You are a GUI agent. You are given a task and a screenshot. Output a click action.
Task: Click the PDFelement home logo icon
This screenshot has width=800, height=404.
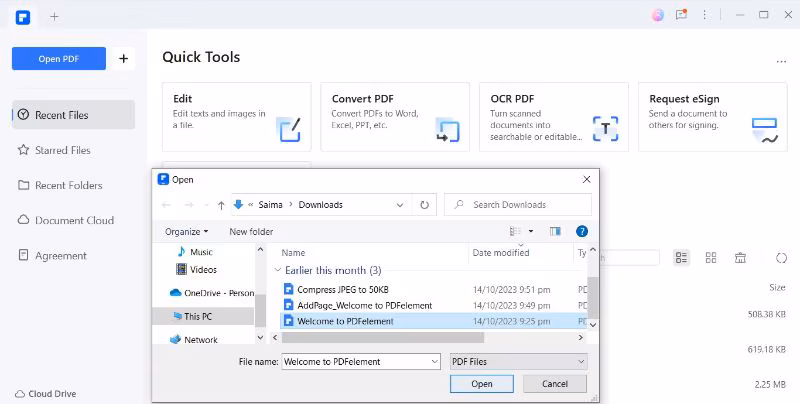point(23,17)
